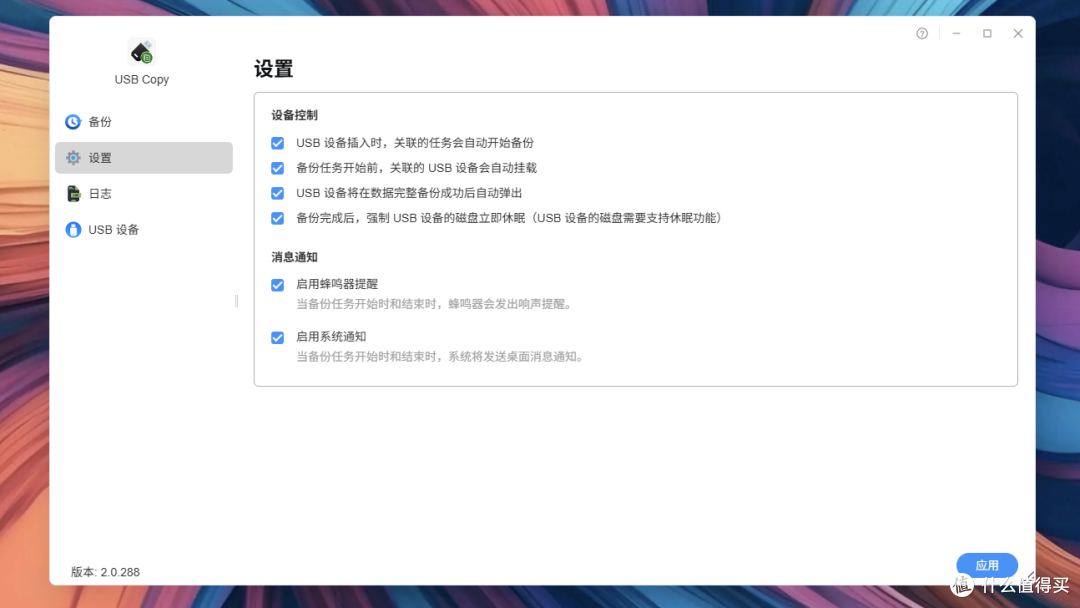Screen dimensions: 1080x608
Task: Click the USB Copy app icon
Action: coord(142,52)
